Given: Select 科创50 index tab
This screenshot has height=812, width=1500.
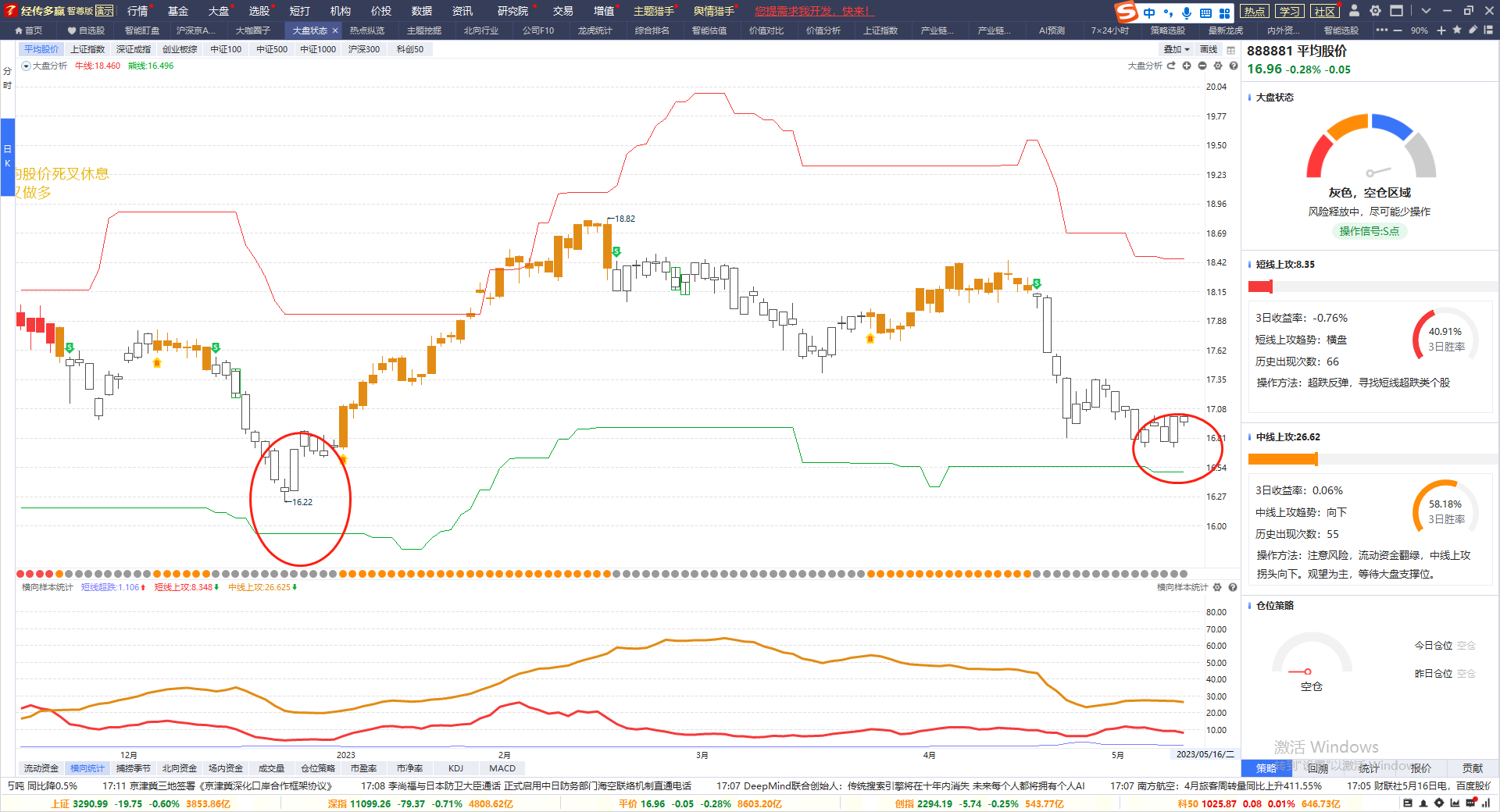Looking at the screenshot, I should pos(410,49).
